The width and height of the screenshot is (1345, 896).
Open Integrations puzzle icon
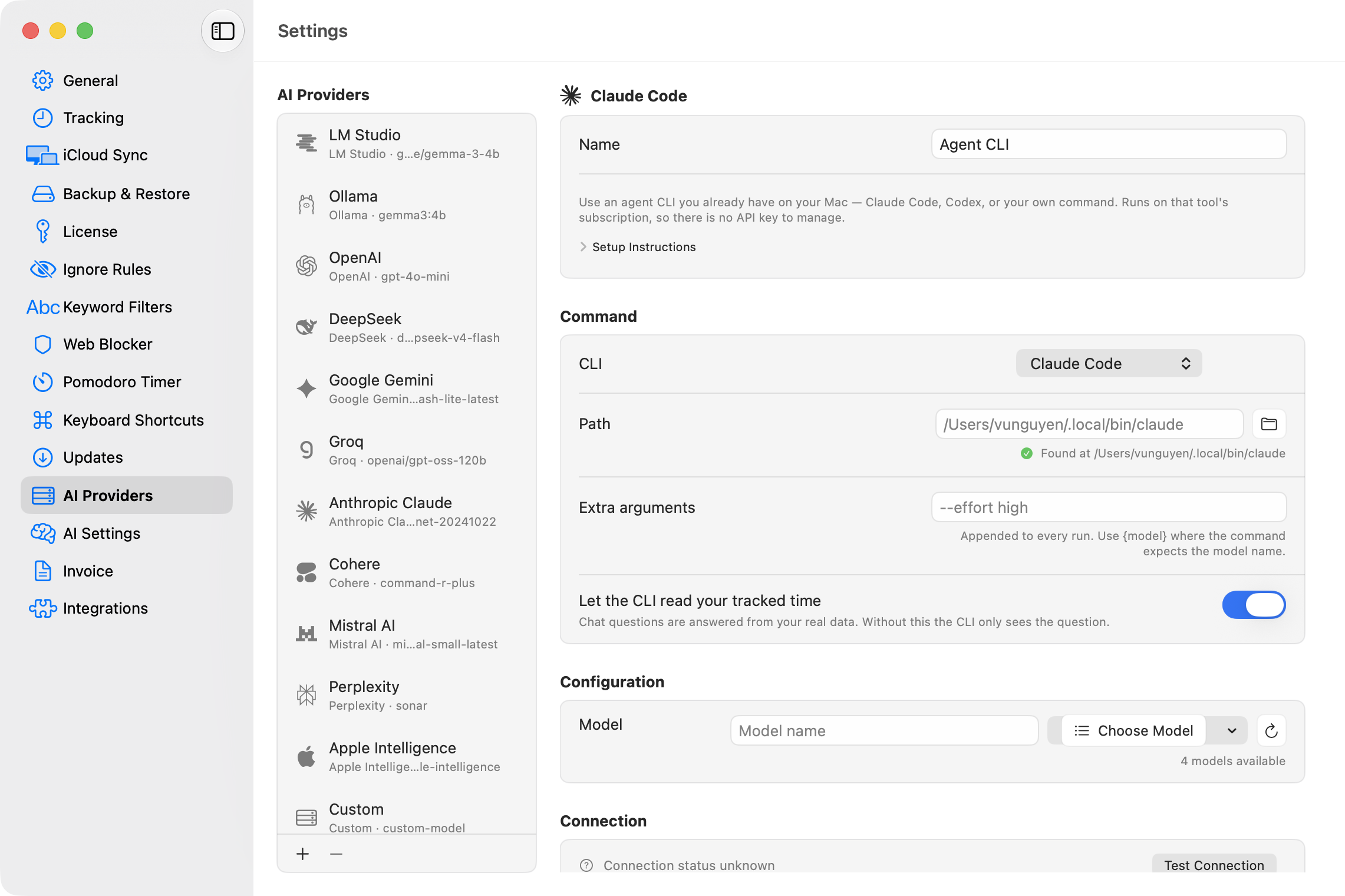[x=42, y=608]
